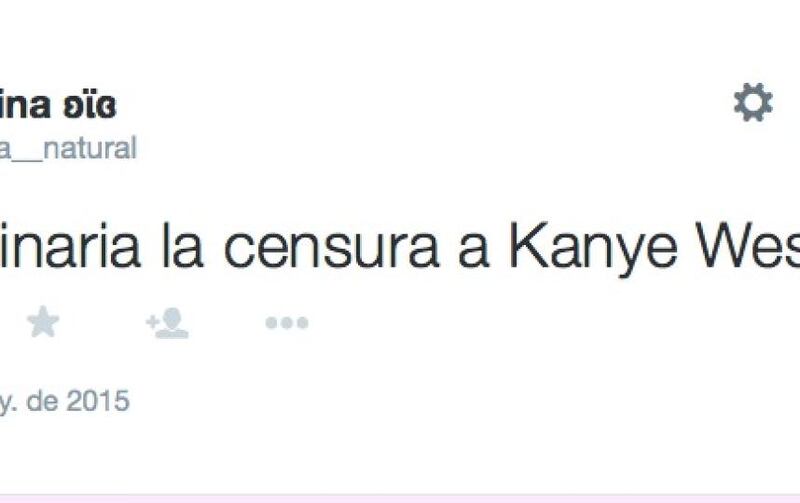
Task: Click the "y." month abbreviation in date
Action: click(8, 403)
